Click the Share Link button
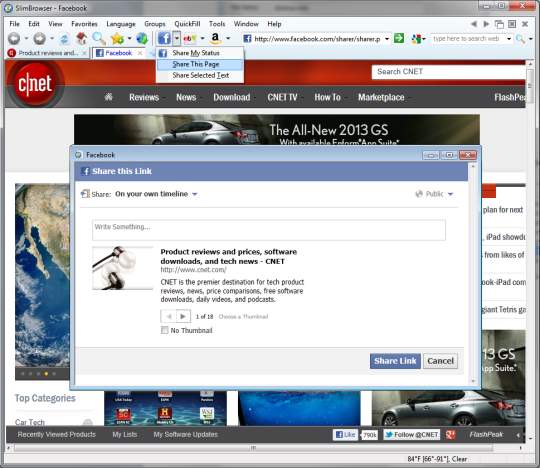540x468 pixels. pyautogui.click(x=395, y=361)
